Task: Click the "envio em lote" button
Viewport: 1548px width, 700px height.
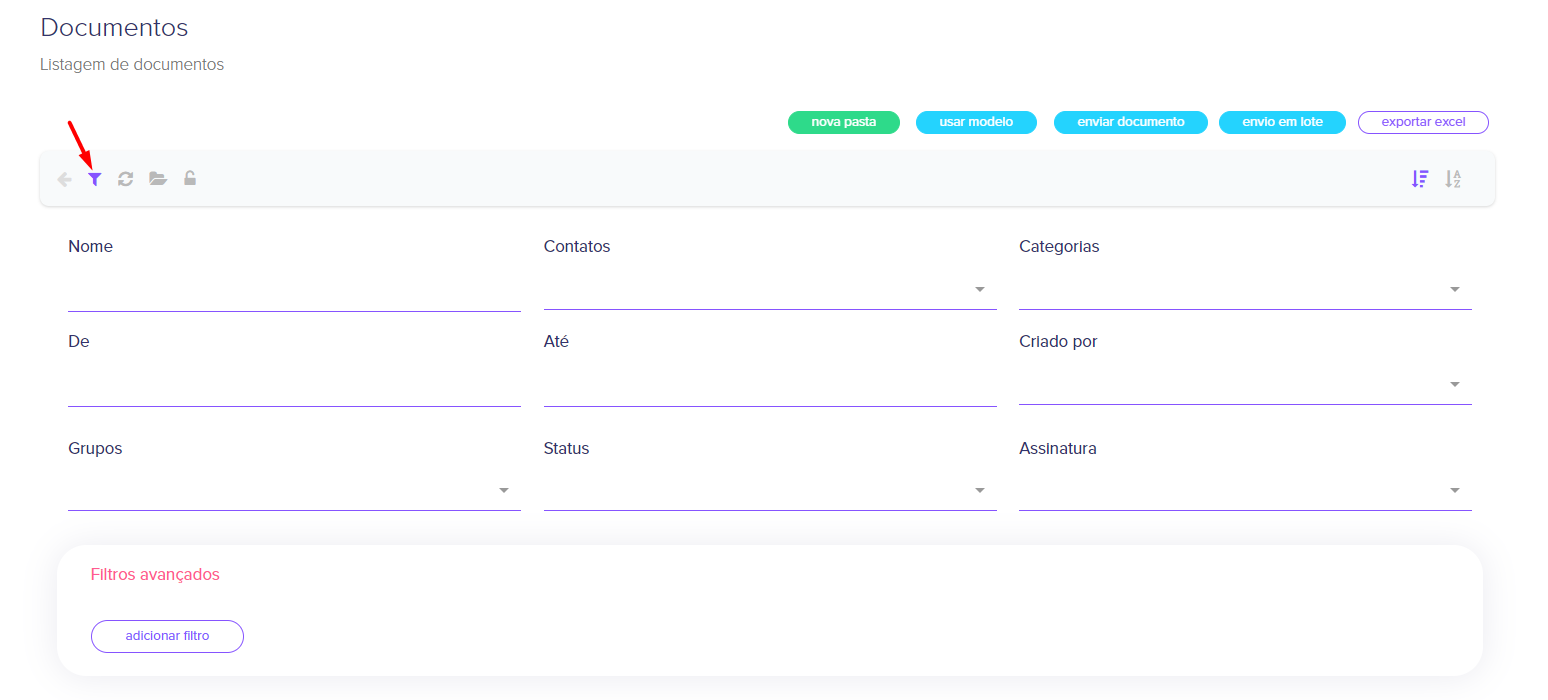Action: coord(1282,122)
